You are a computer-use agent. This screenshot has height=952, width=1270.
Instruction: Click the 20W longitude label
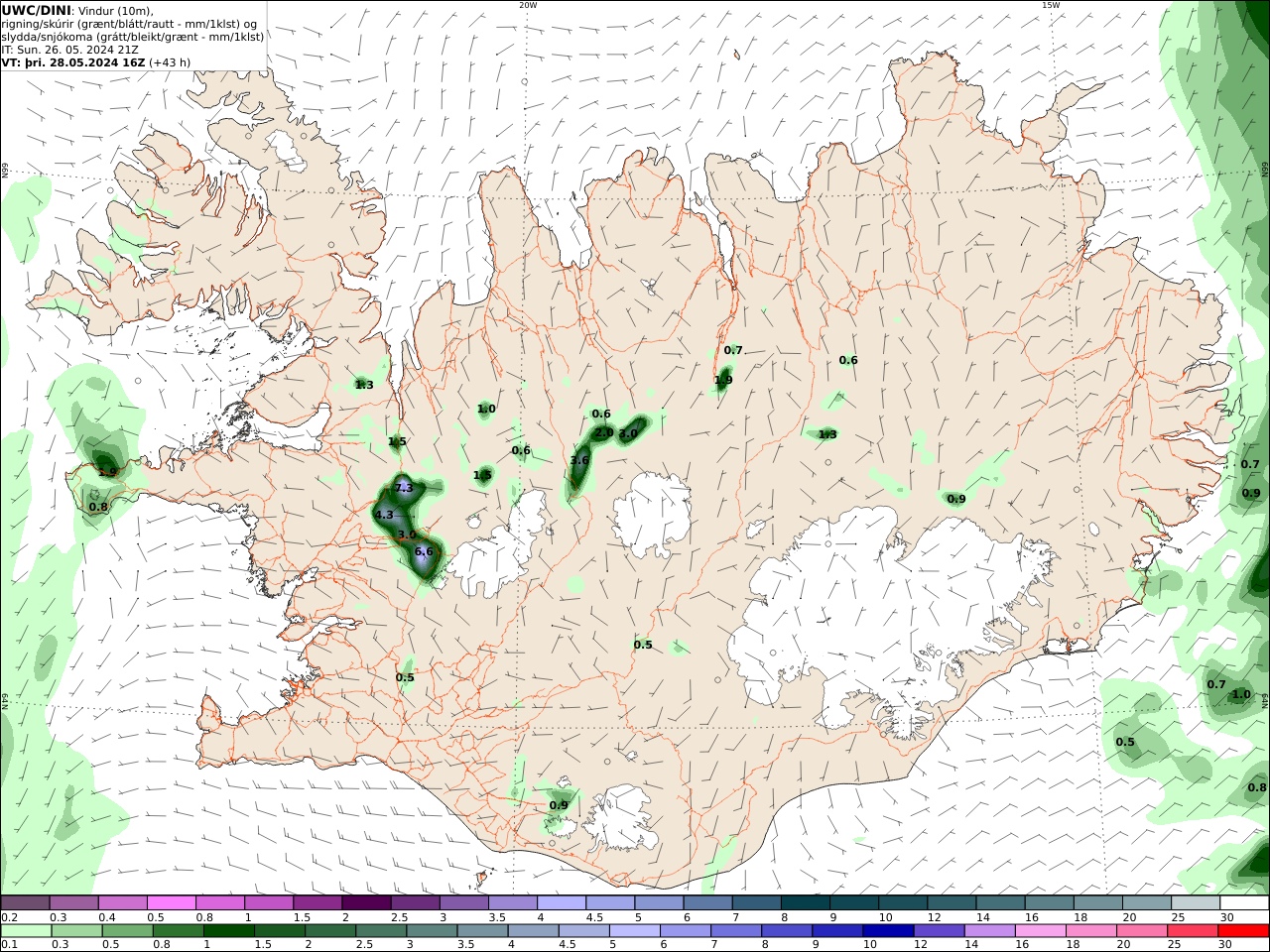click(528, 5)
